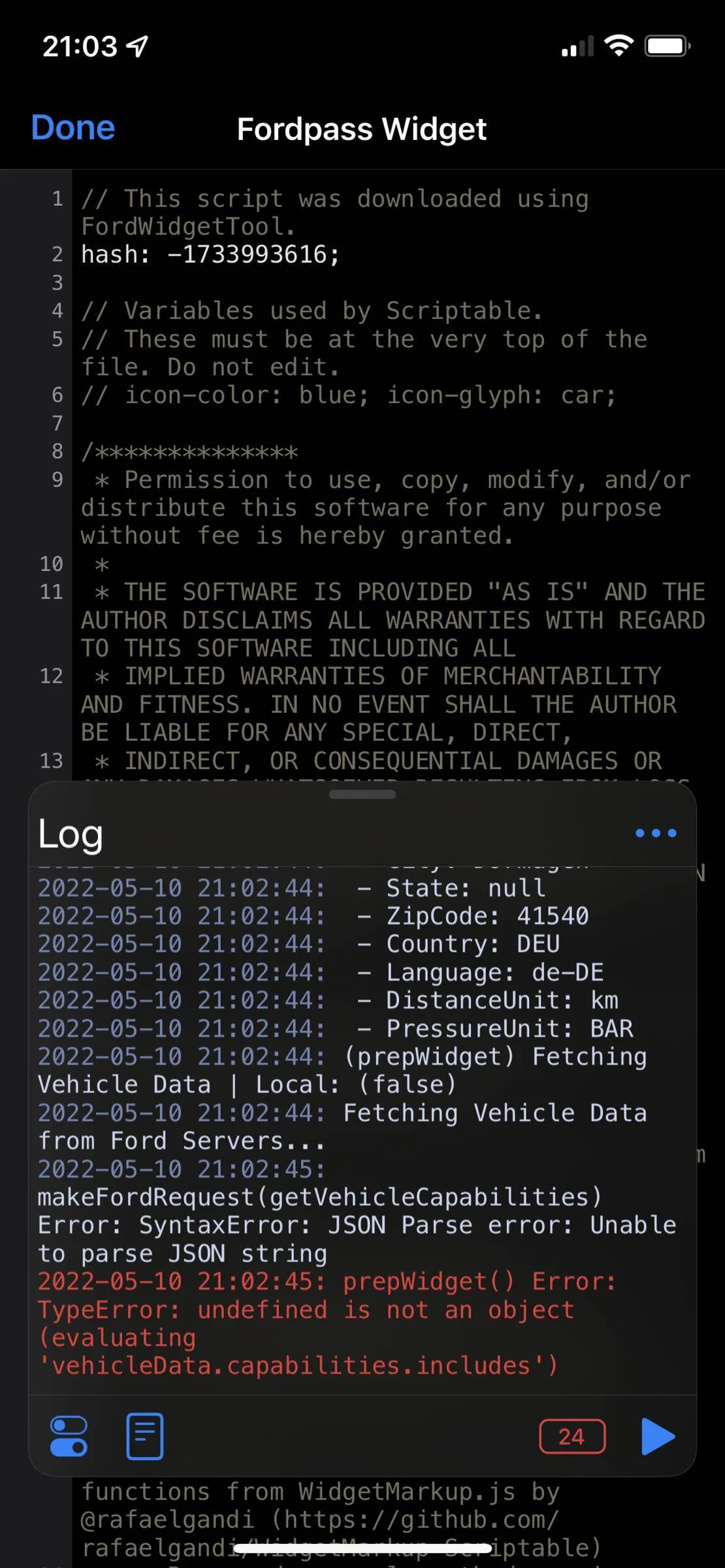The image size is (725, 1568).
Task: Tap the red 'prepWidget() Error' log entry
Action: [x=327, y=1323]
